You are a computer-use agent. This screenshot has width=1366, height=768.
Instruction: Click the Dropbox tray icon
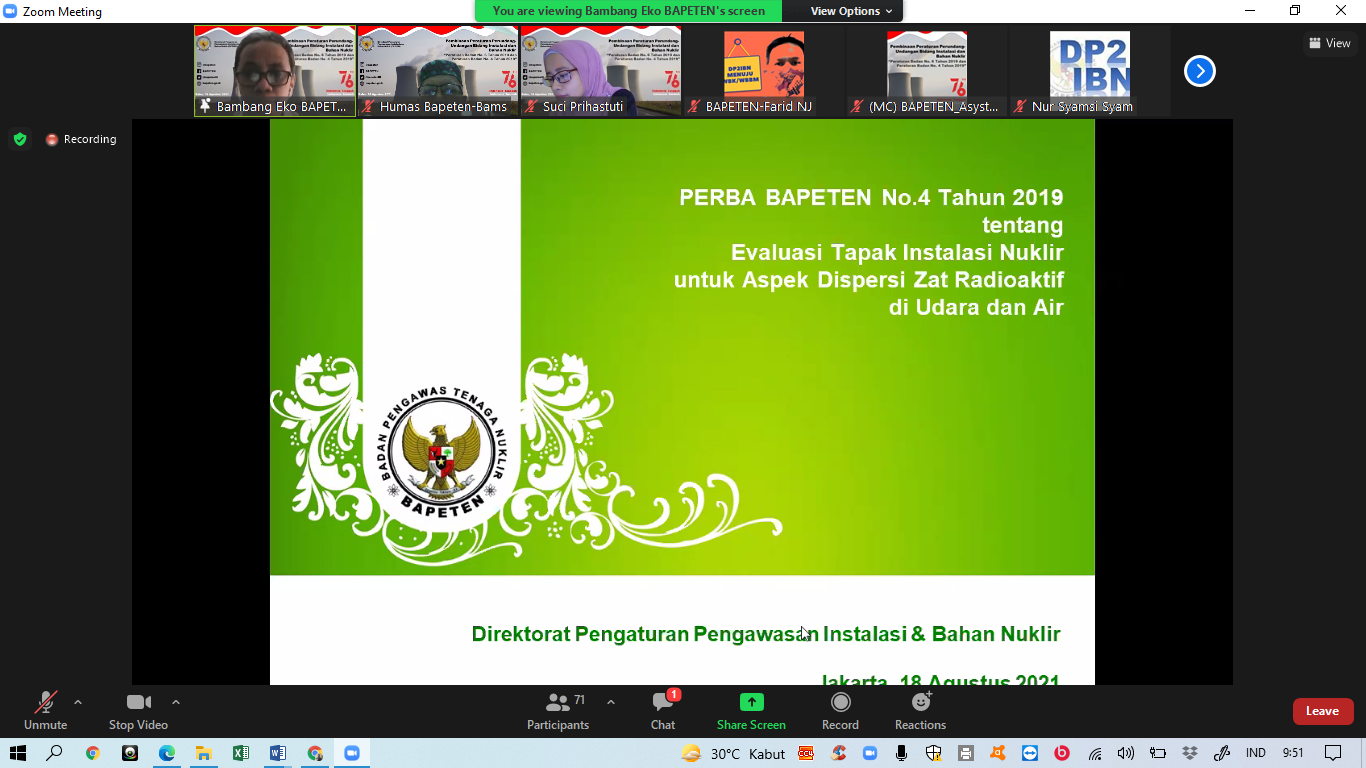pos(1190,753)
